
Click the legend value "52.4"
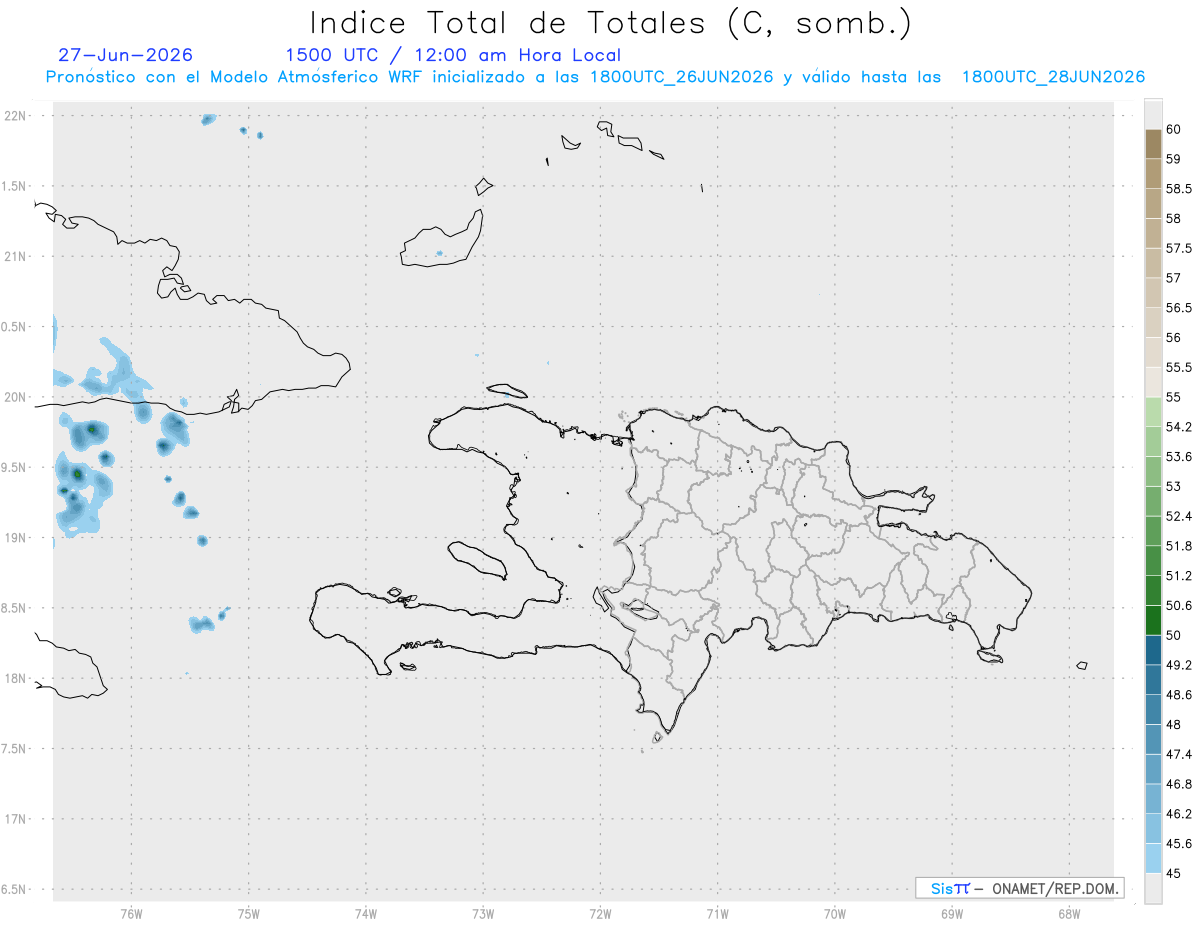tap(1179, 516)
